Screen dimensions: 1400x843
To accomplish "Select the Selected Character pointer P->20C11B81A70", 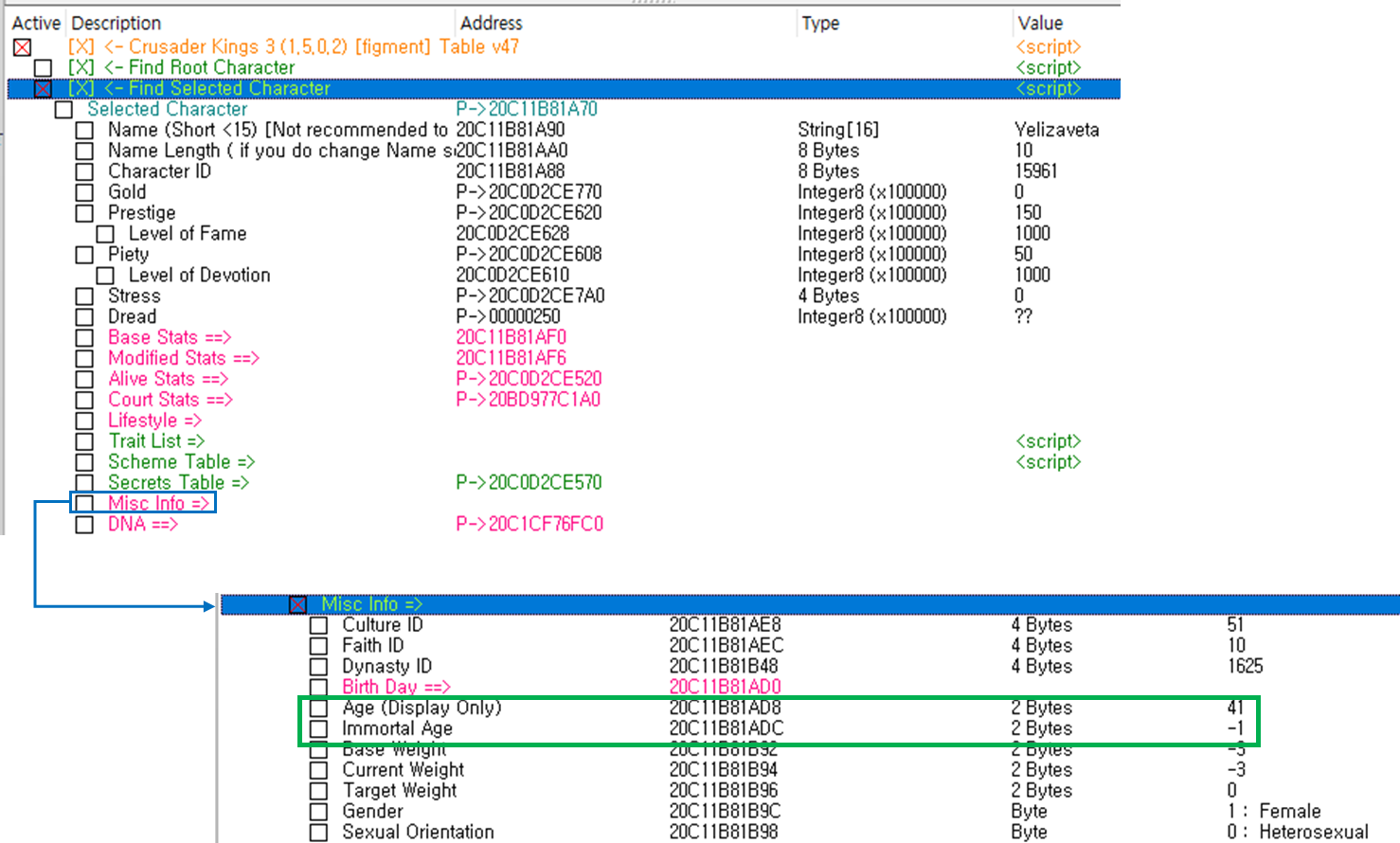I will pos(527,109).
